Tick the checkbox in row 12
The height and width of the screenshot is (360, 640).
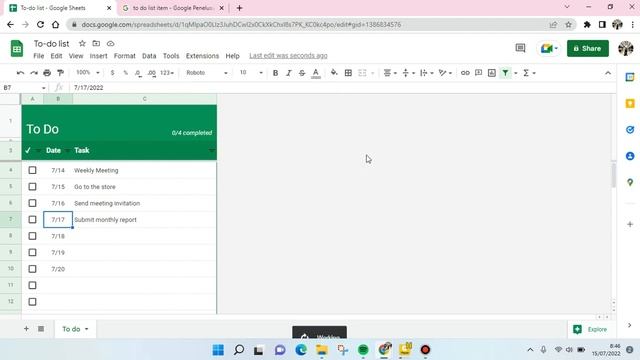pyautogui.click(x=32, y=302)
